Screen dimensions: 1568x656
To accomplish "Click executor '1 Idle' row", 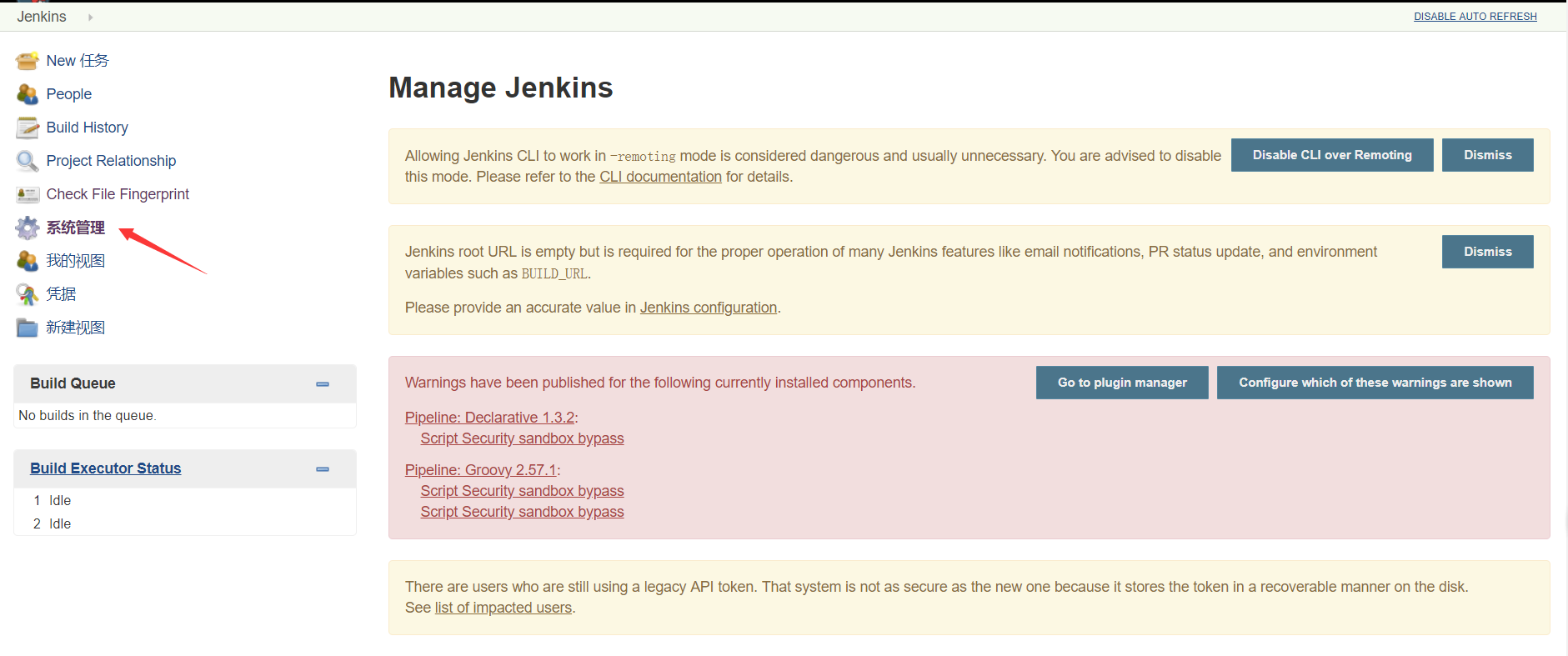I will [x=185, y=500].
